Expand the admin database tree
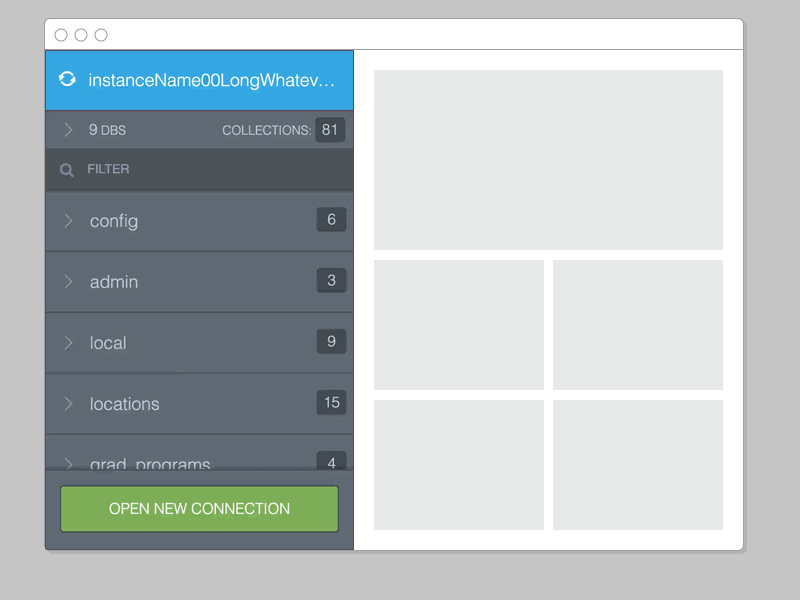Viewport: 800px width, 600px height. click(67, 281)
